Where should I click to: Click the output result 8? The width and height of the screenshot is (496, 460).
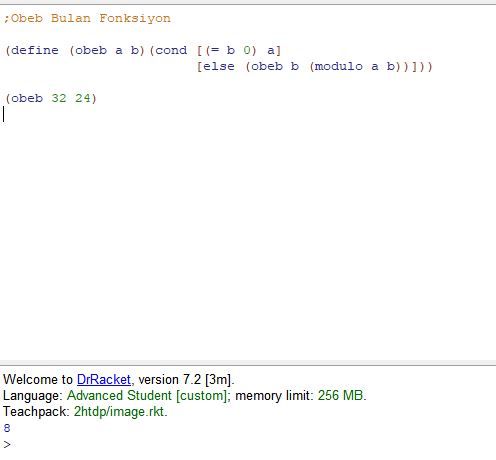tap(7, 428)
